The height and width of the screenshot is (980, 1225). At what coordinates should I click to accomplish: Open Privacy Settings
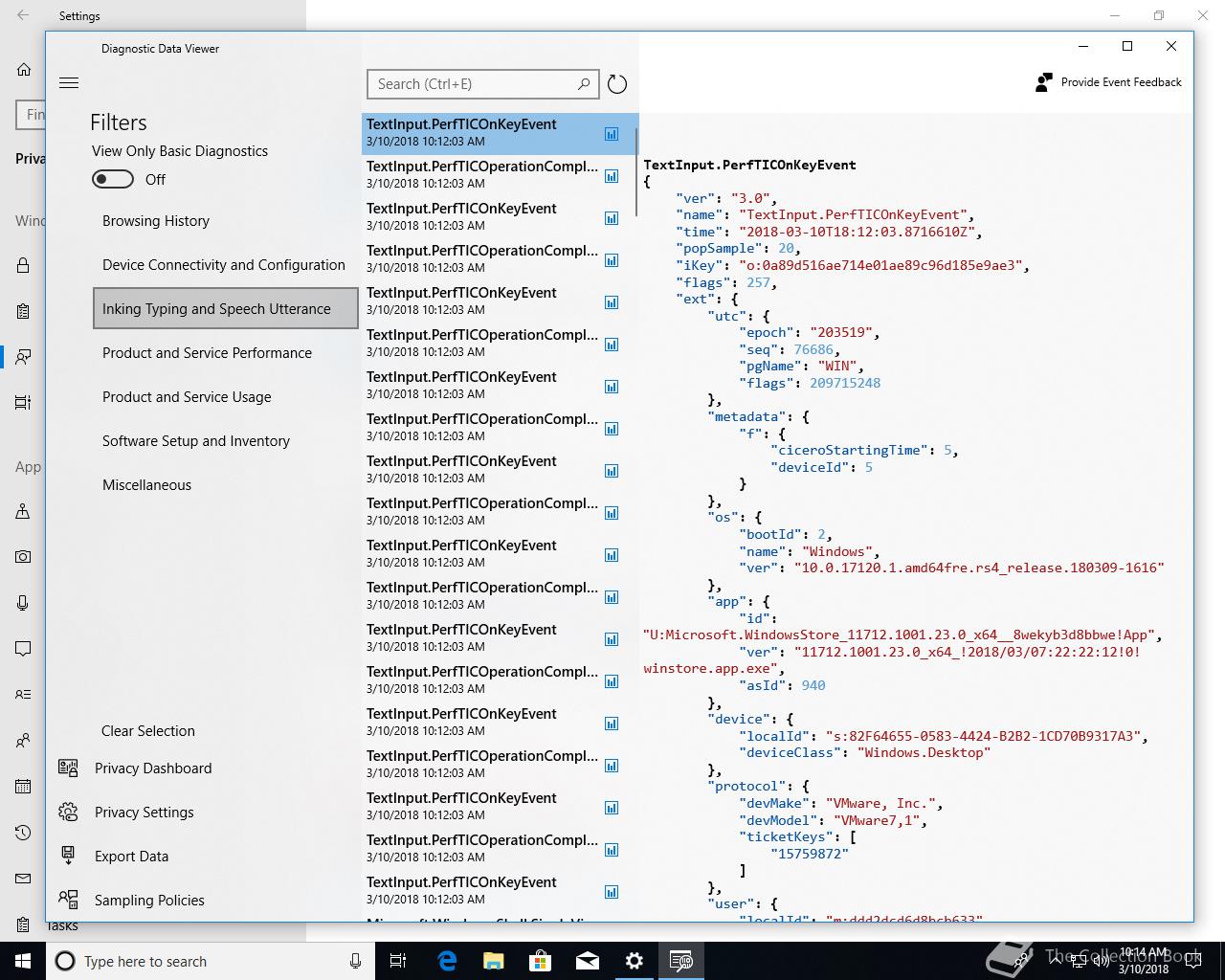[125, 813]
